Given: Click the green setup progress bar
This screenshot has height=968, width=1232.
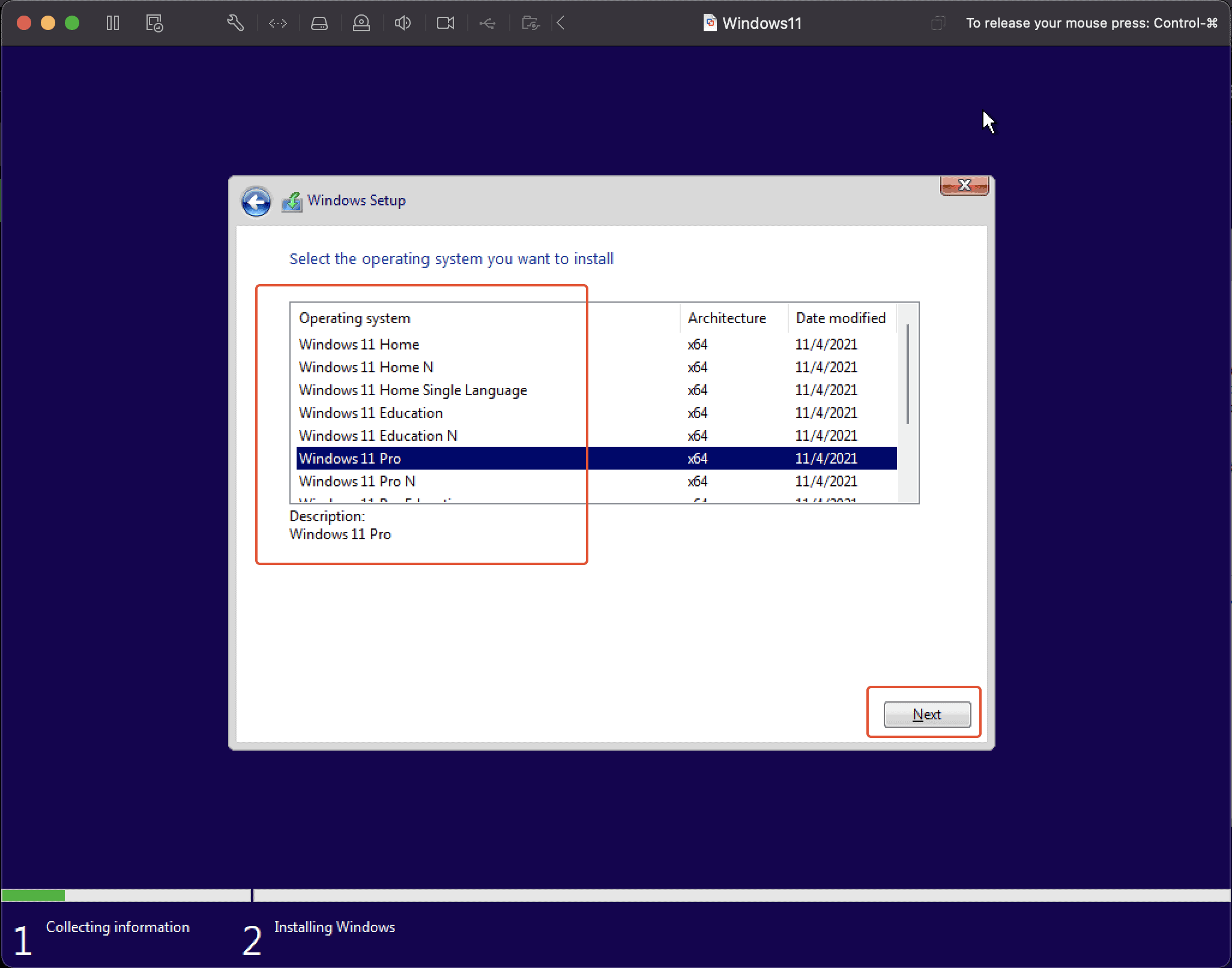Looking at the screenshot, I should coord(34,895).
